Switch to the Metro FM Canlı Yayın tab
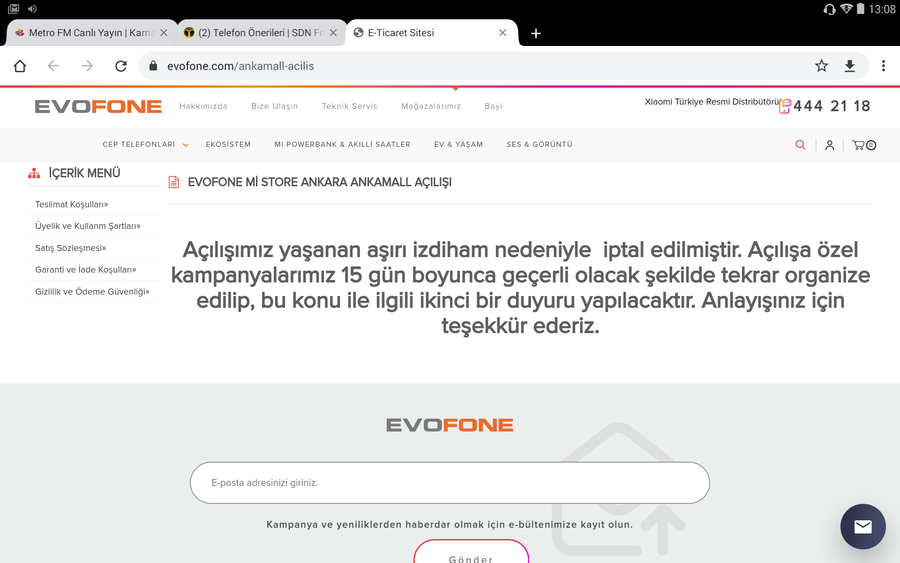The image size is (900, 563). tap(91, 33)
